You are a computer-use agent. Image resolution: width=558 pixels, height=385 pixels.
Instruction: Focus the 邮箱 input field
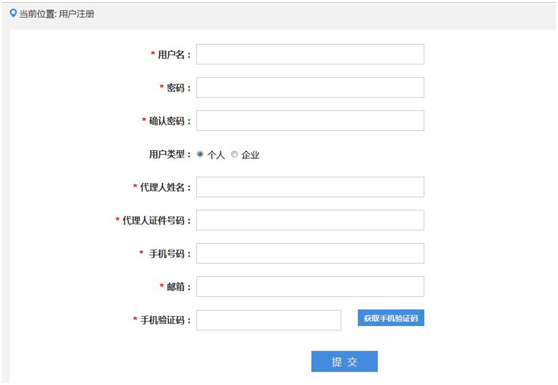pos(310,286)
